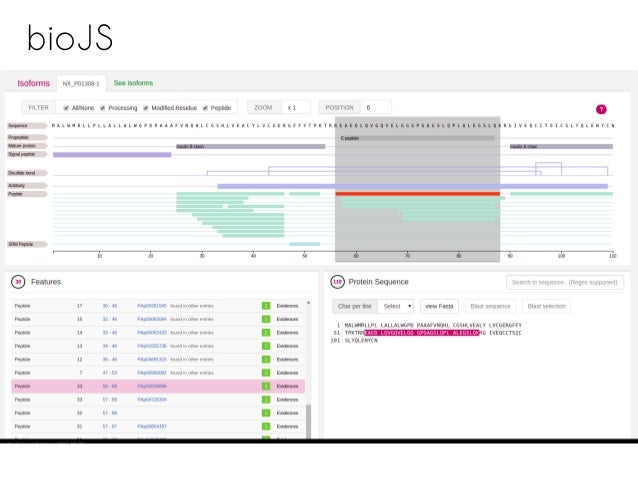The image size is (638, 479).
Task: Toggle the Modified Residue filter checkbox
Action: coord(146,108)
